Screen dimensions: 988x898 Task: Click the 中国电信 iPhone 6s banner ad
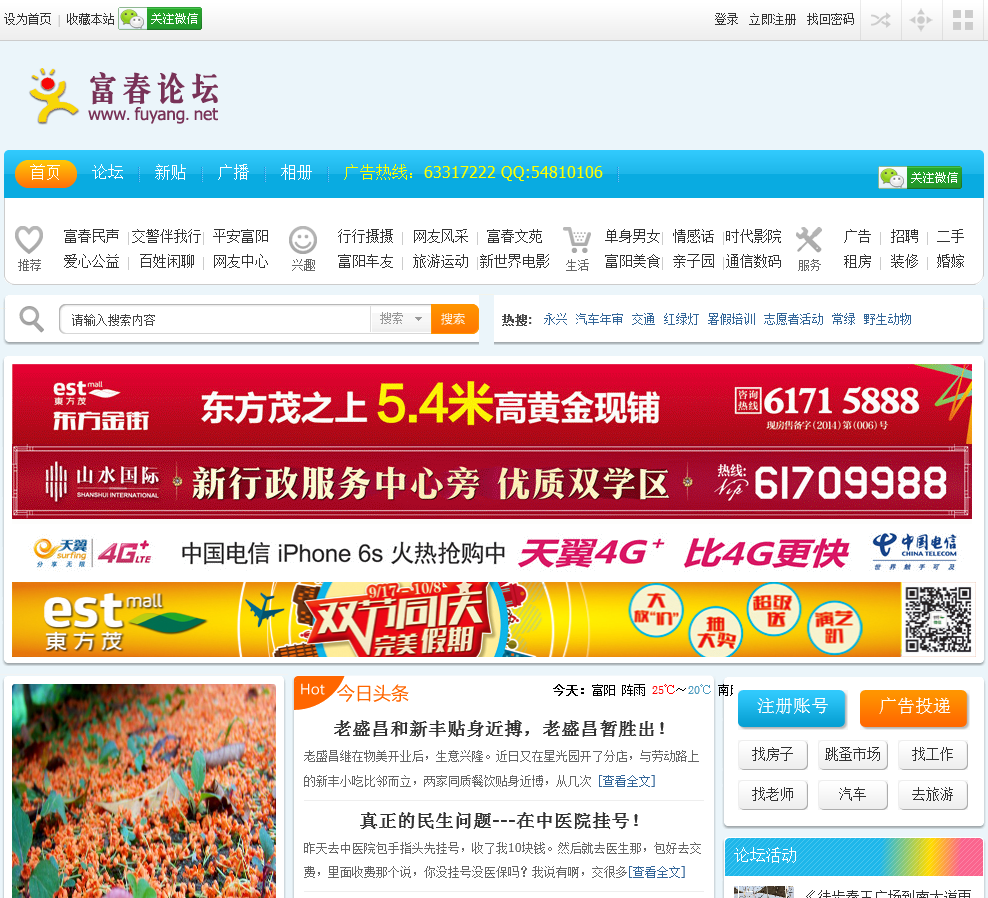pyautogui.click(x=491, y=553)
